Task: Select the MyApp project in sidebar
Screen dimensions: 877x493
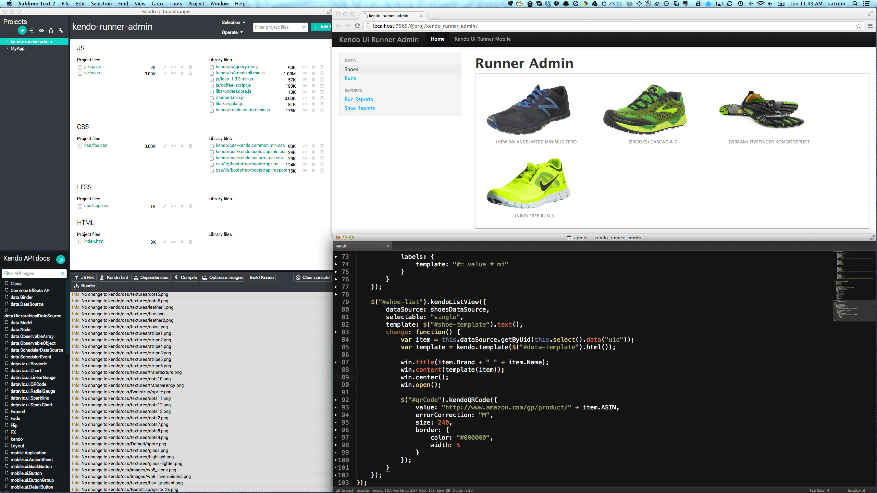Action: [x=17, y=49]
